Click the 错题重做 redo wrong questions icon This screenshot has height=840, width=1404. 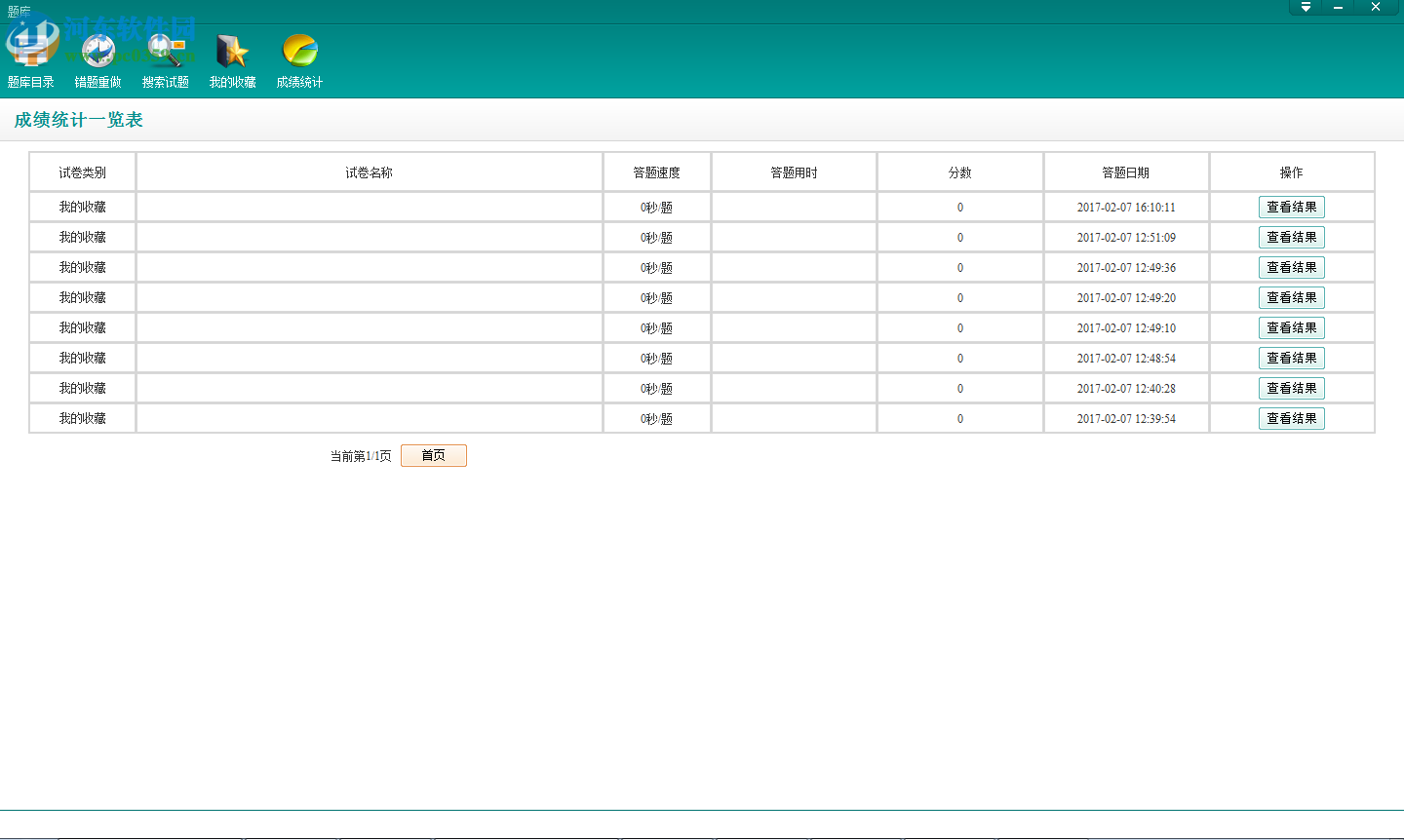coord(97,59)
